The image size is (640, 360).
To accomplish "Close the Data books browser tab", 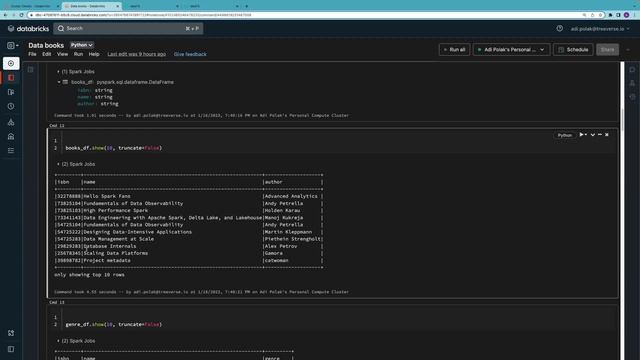I will (x=118, y=6).
